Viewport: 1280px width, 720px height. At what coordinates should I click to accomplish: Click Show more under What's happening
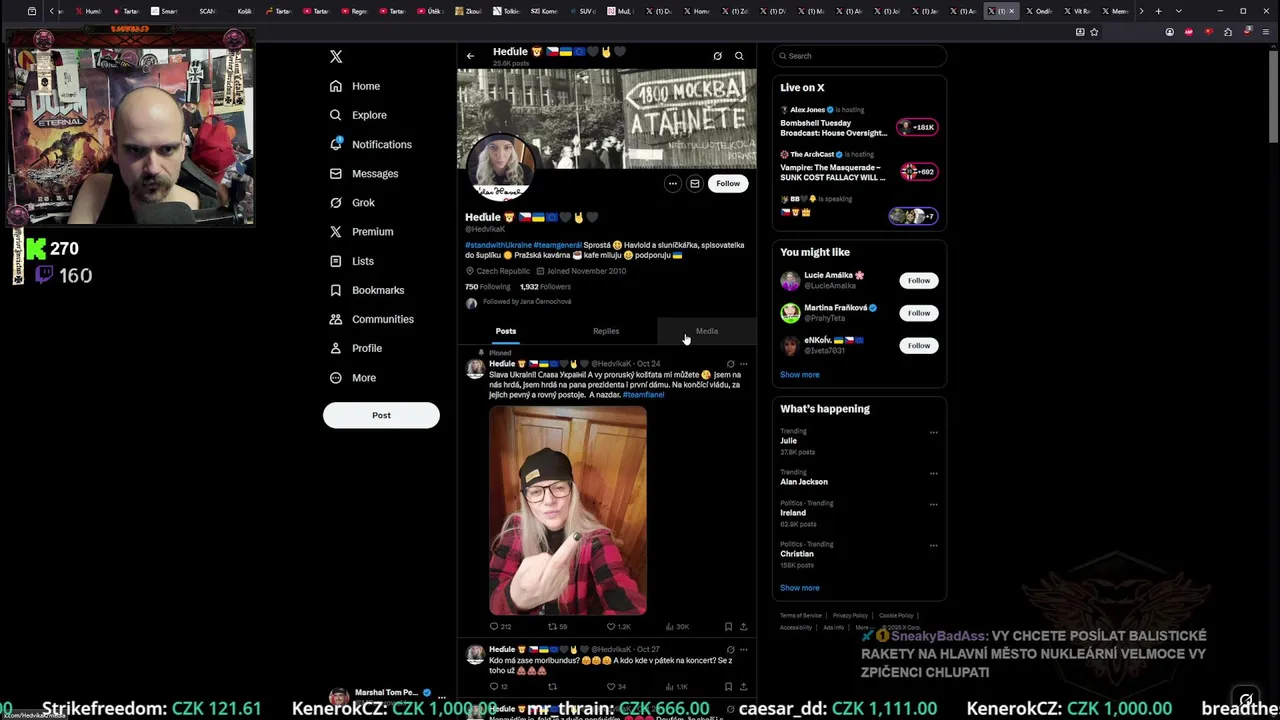[799, 588]
